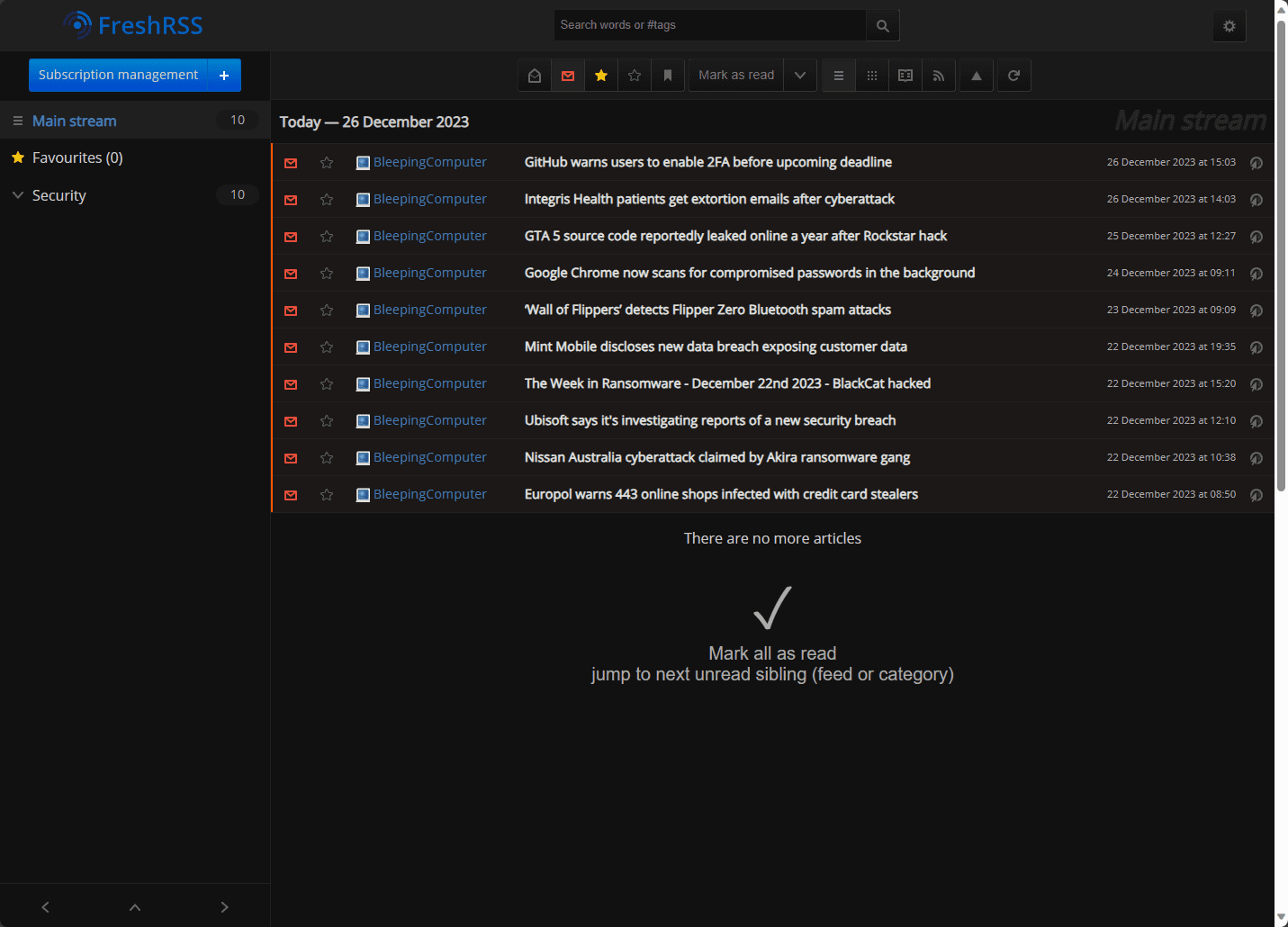1288x927 pixels.
Task: Click the page vertical scrollbar
Action: pos(1282,256)
